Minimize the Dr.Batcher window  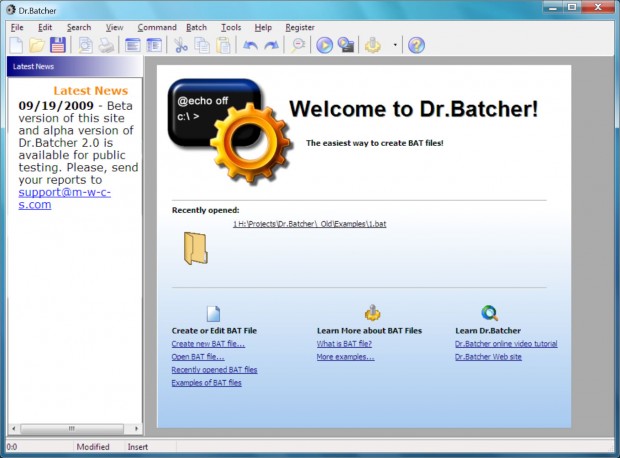(553, 7)
